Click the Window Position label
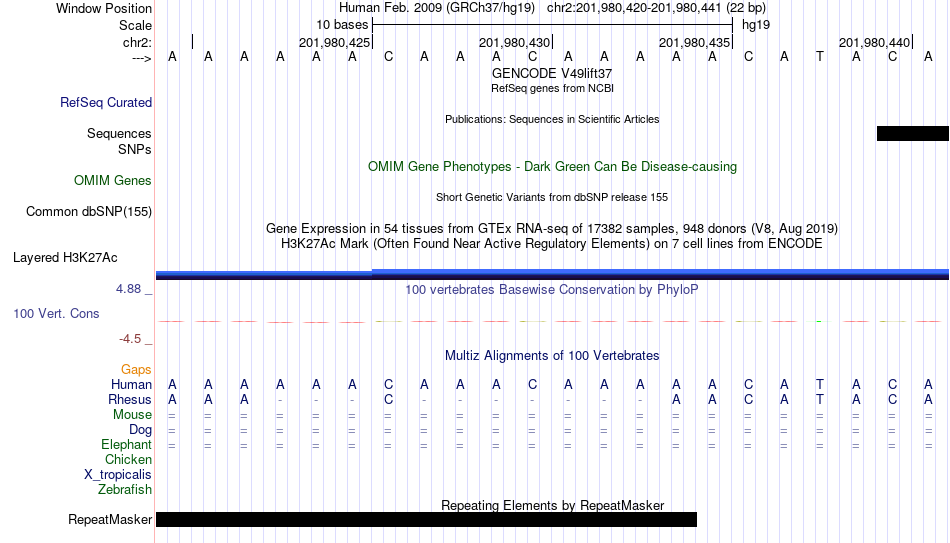 click(x=104, y=8)
